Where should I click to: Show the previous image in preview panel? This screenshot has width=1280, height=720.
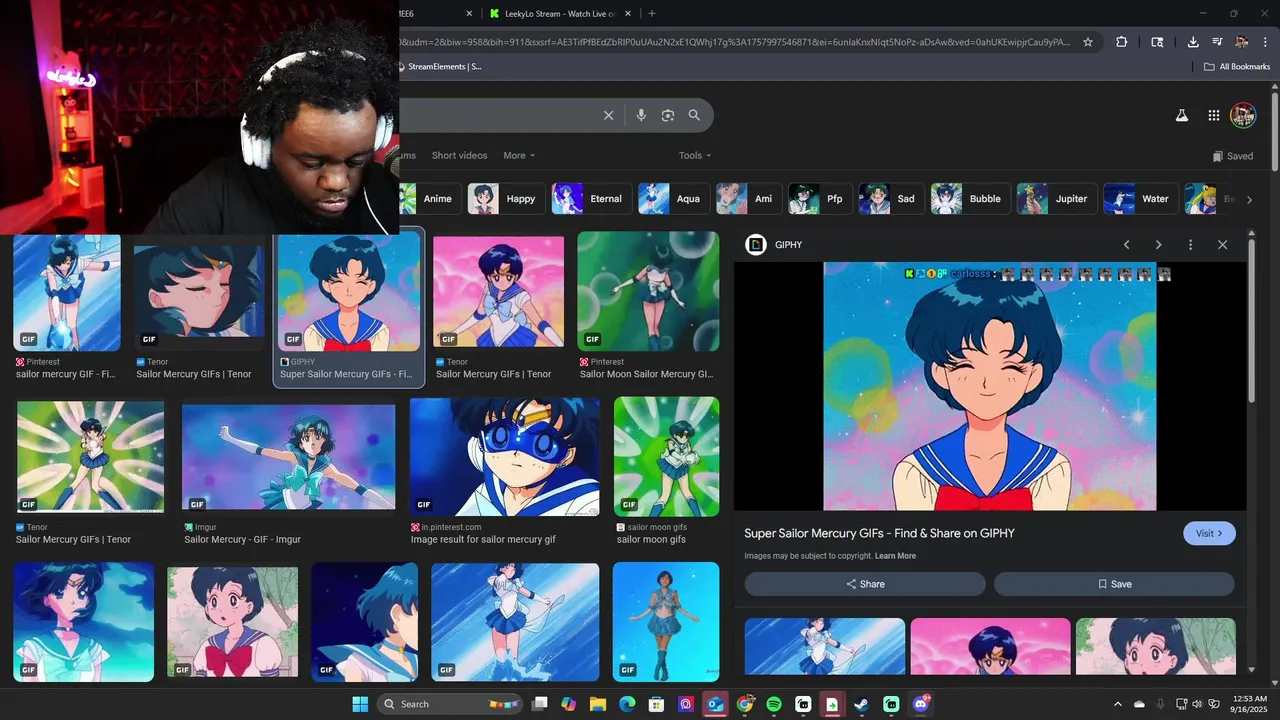point(1126,245)
